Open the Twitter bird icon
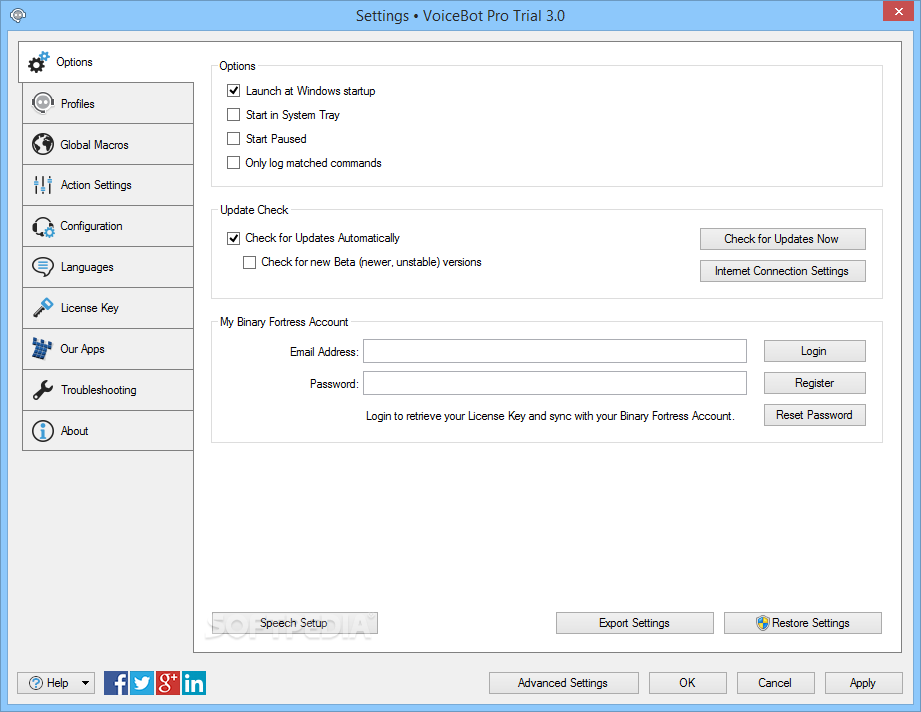921x712 pixels. click(x=142, y=683)
